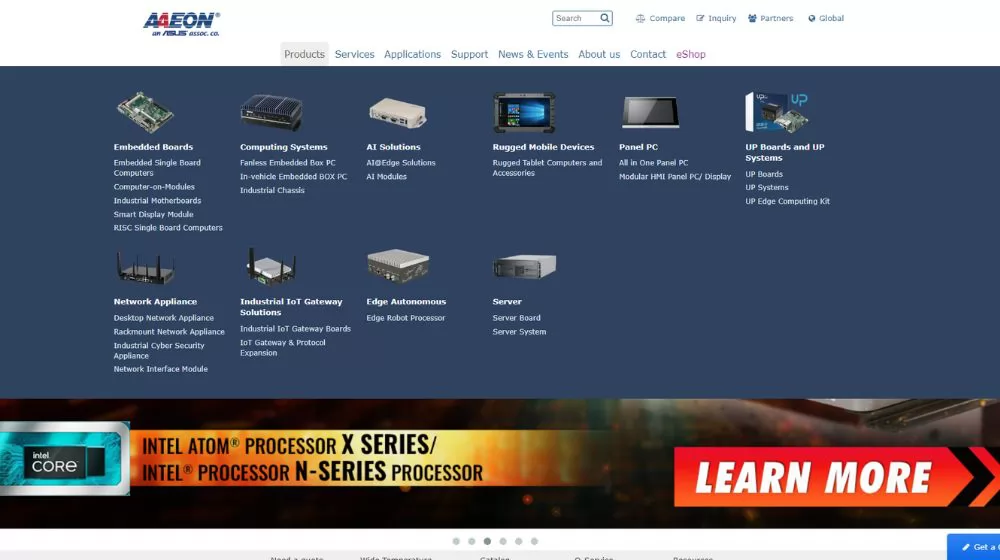The image size is (1000, 560).
Task: Click the Inquiry edit icon
Action: (700, 18)
